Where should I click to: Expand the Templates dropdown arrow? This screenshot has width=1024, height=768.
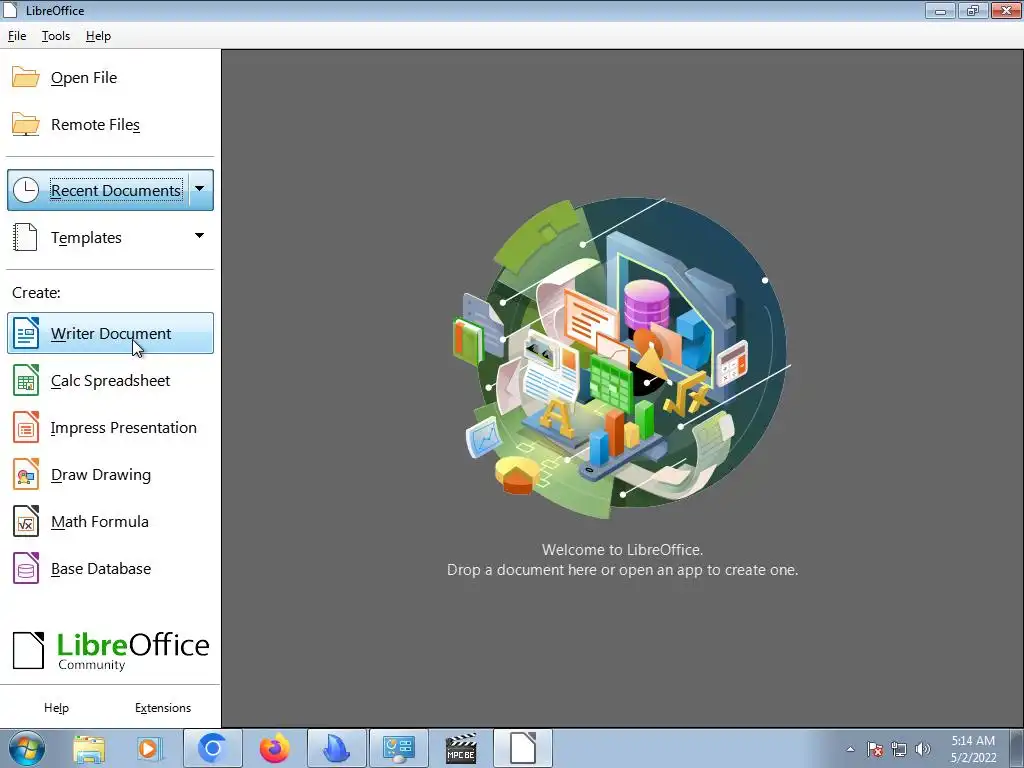pyautogui.click(x=199, y=236)
